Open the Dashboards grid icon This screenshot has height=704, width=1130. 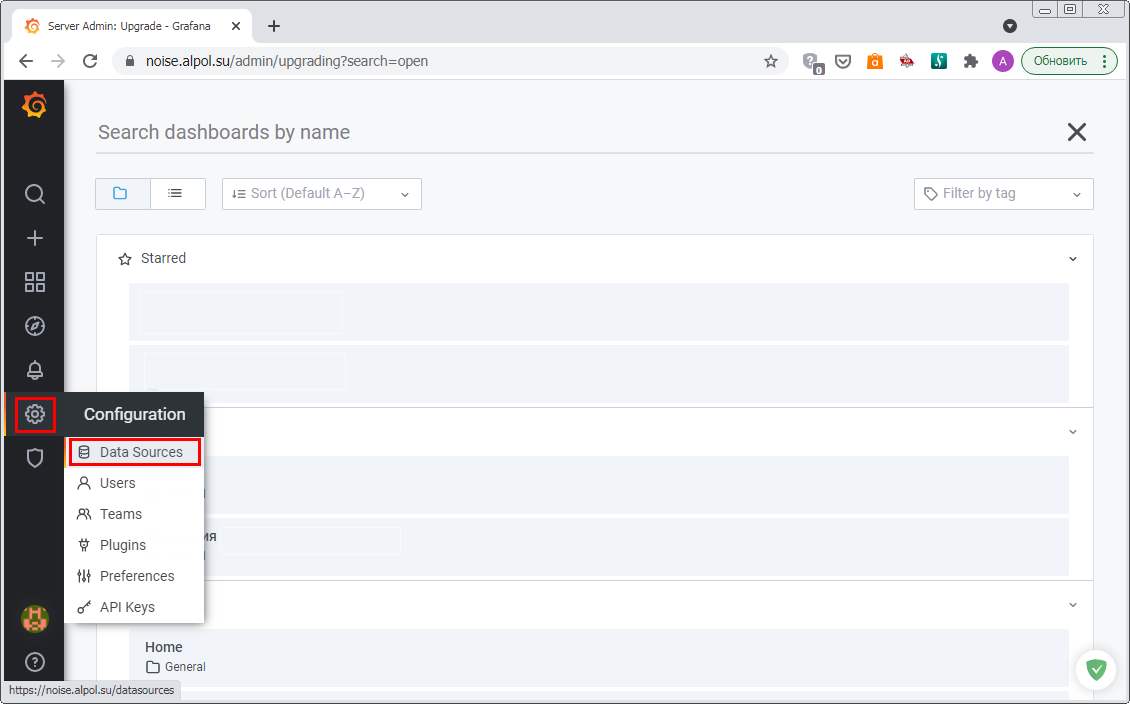35,282
